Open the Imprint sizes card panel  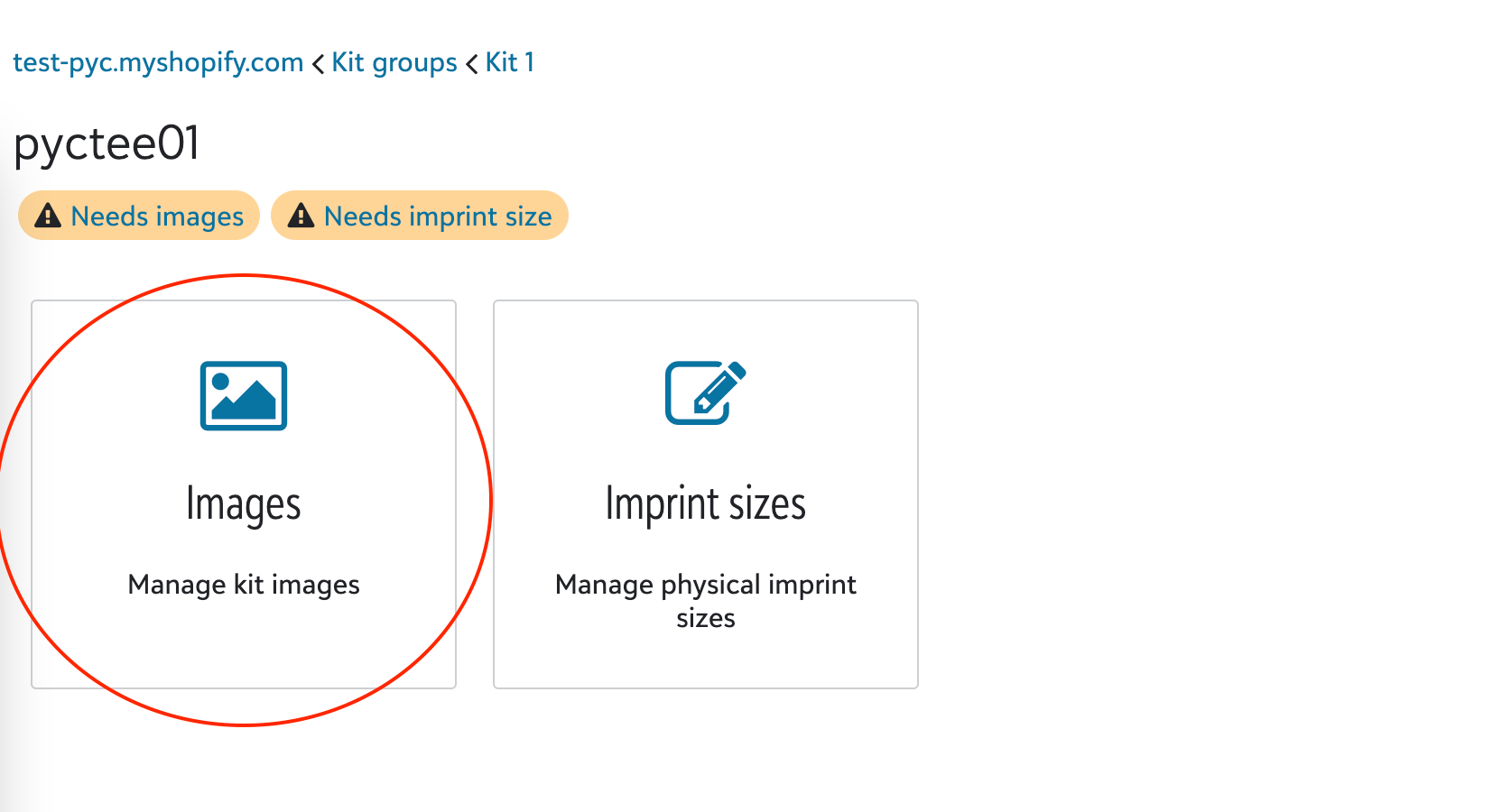[x=706, y=494]
